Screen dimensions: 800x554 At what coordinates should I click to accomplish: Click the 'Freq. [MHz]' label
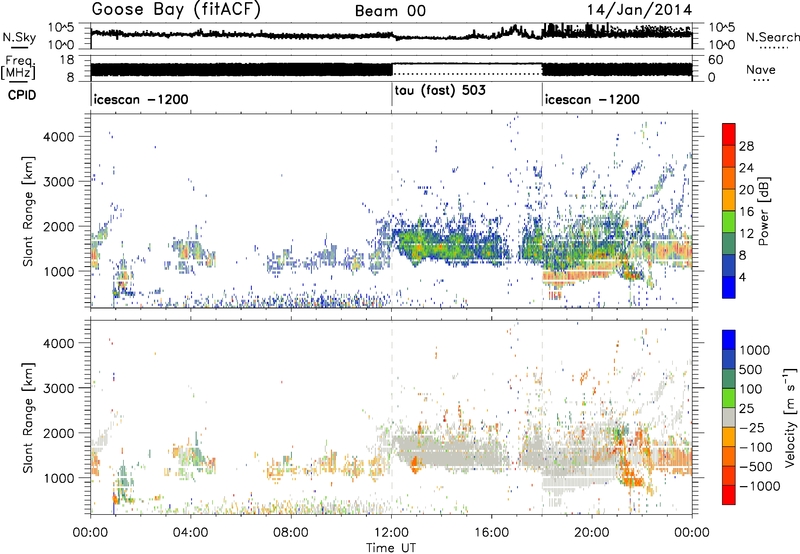click(18, 68)
